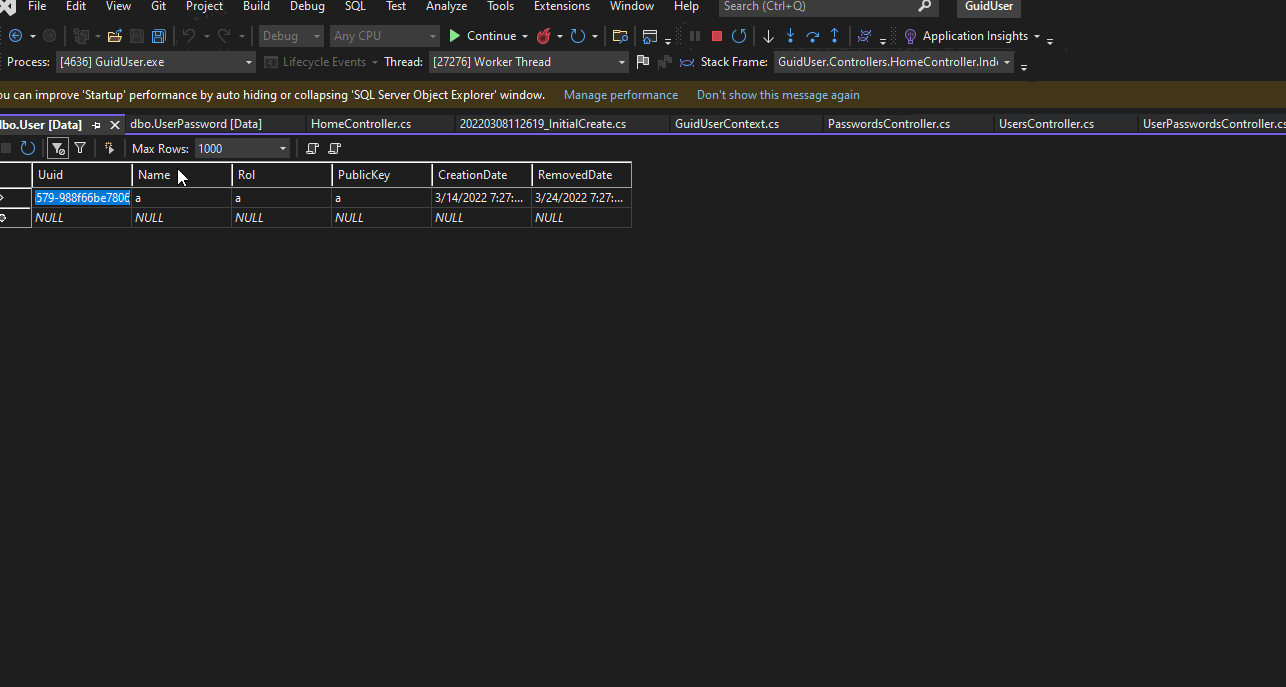Click the plain funnel filter icon

pyautogui.click(x=80, y=148)
